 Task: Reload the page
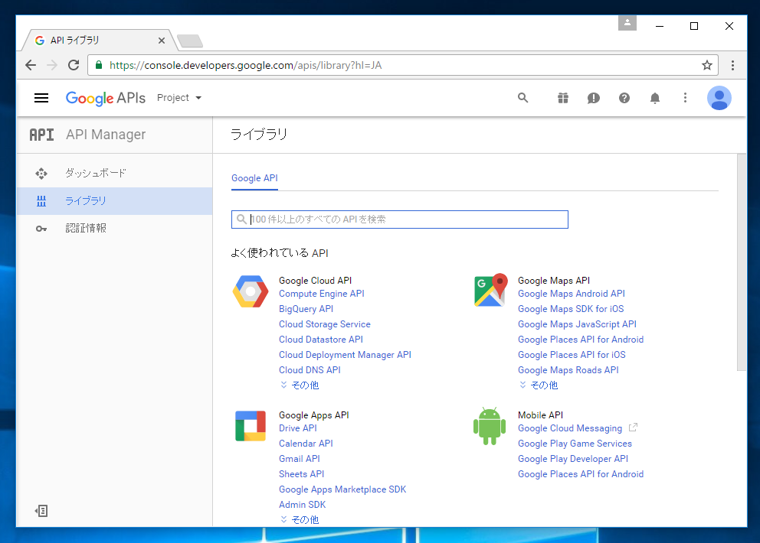click(x=73, y=65)
